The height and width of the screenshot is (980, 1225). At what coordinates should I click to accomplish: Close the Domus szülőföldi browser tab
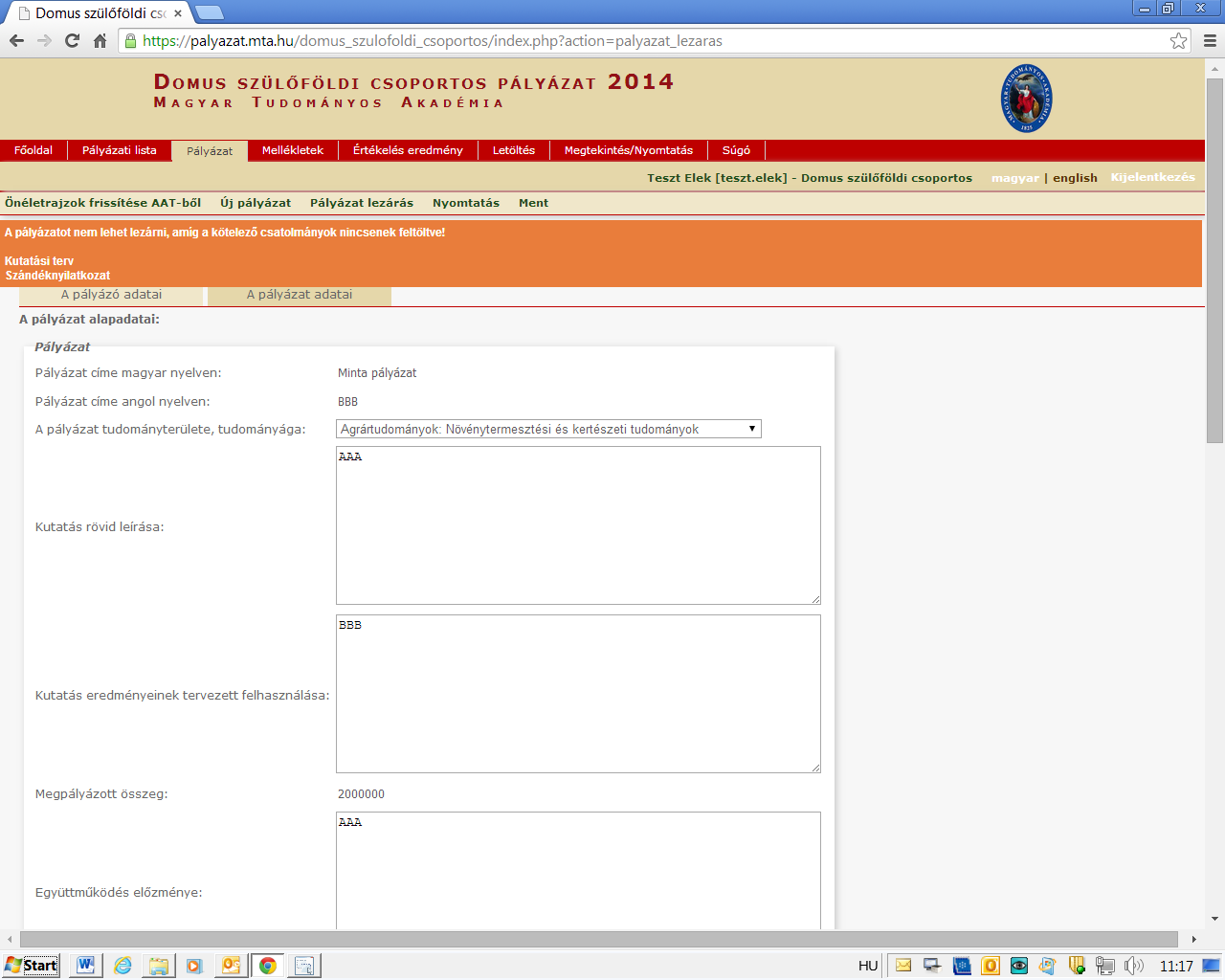click(x=178, y=13)
